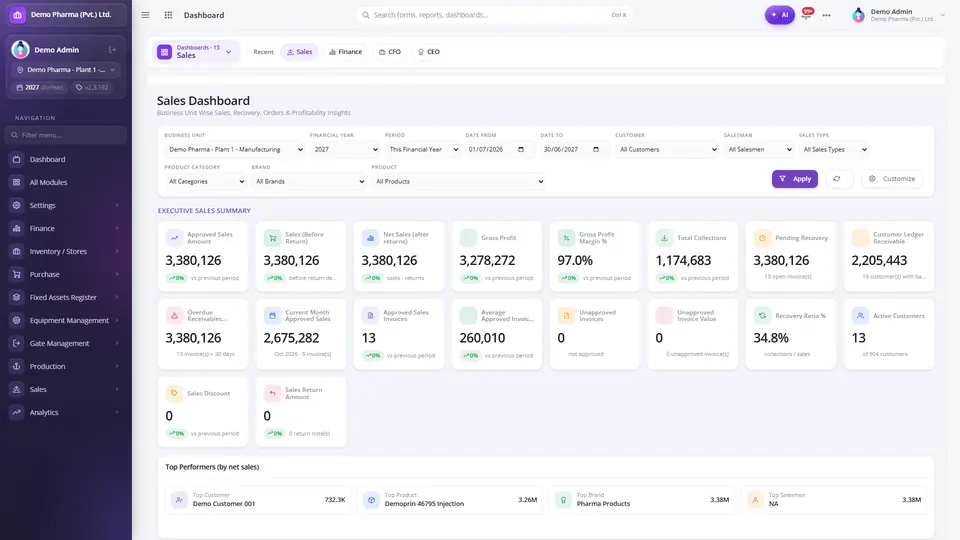Screen dimensions: 960x540
Task: Open the Dashboards - 13 Sales dropdown
Action: coord(196,52)
